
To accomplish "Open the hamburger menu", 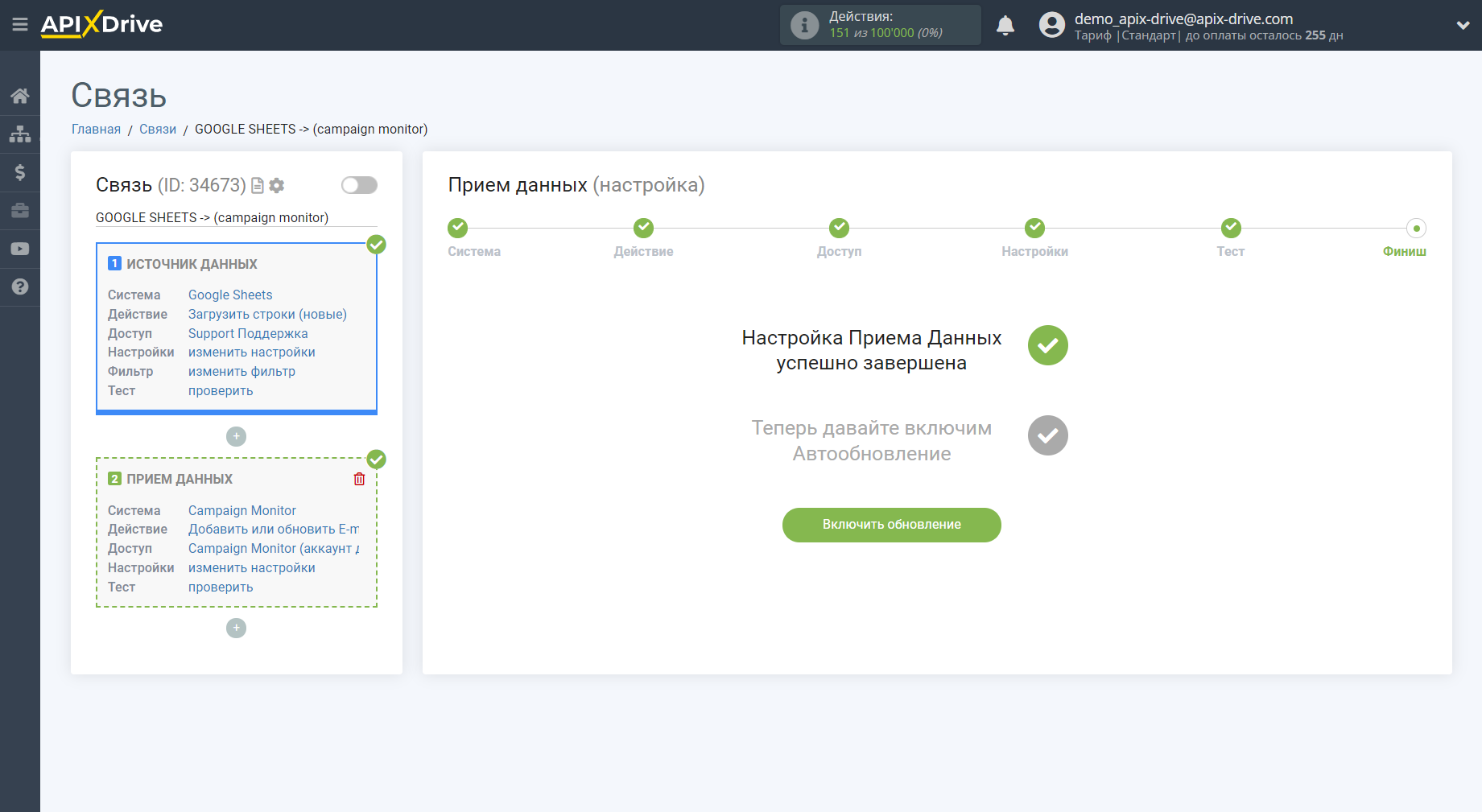I will 20,25.
